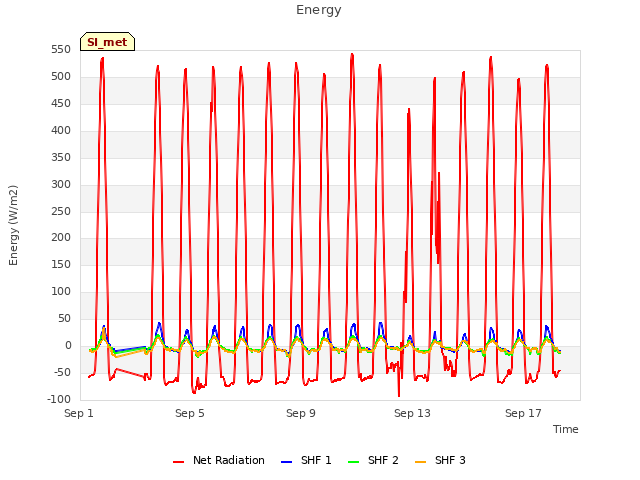Click the SHF 1 legend label
This screenshot has height=480, width=640.
316,460
